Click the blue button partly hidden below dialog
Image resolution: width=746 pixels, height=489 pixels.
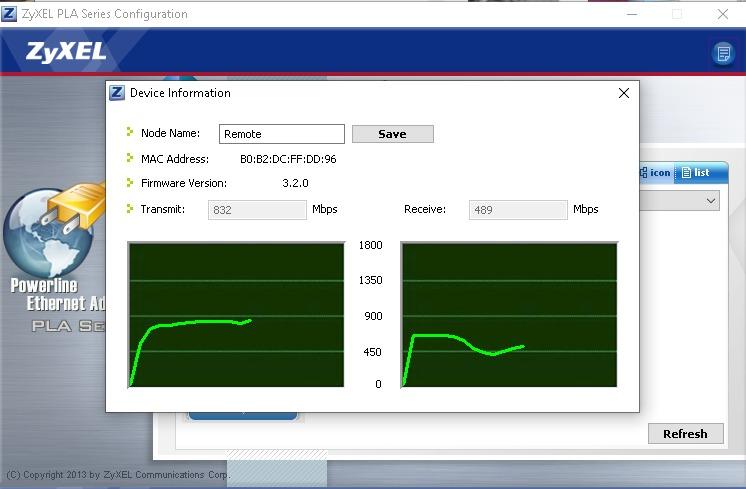tap(243, 416)
